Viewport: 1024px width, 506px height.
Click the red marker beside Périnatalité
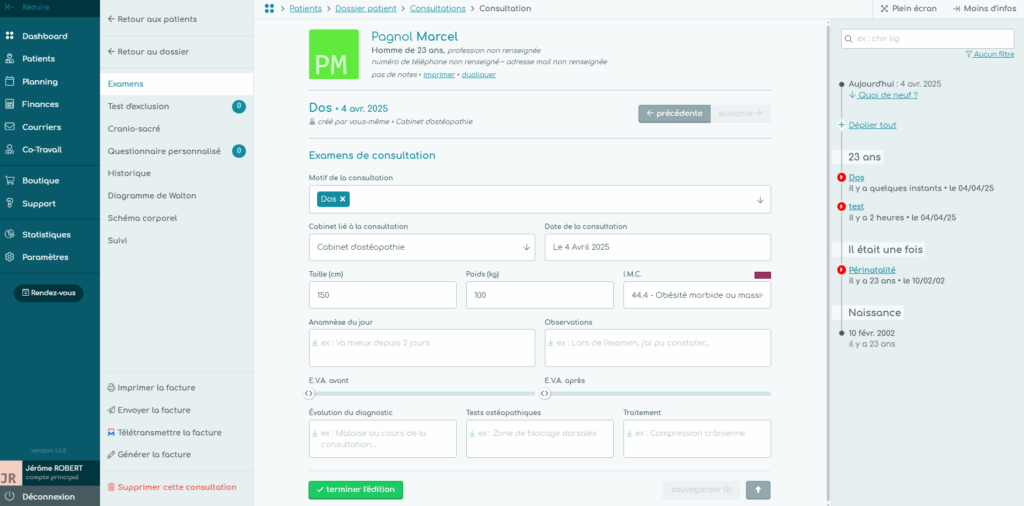(x=842, y=270)
